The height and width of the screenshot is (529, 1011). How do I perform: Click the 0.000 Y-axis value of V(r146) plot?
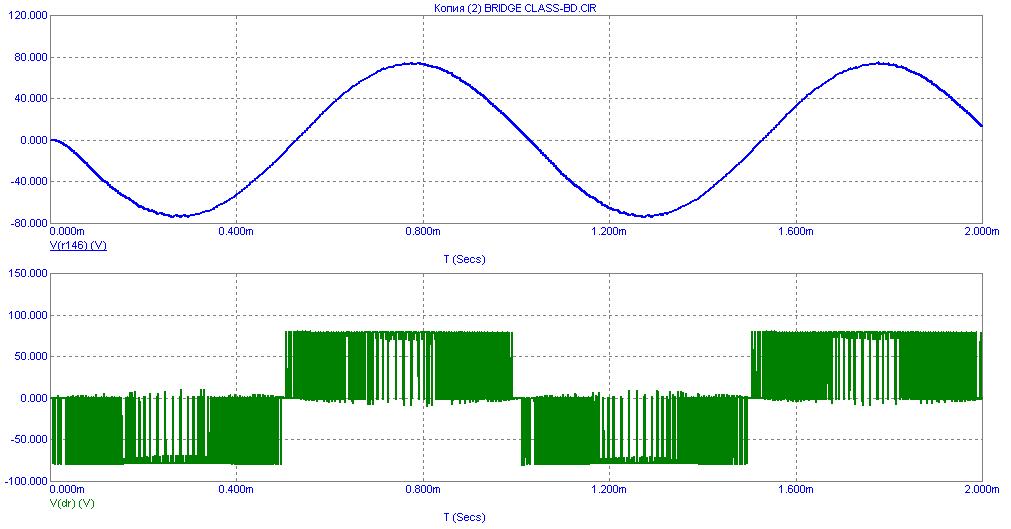(x=33, y=140)
